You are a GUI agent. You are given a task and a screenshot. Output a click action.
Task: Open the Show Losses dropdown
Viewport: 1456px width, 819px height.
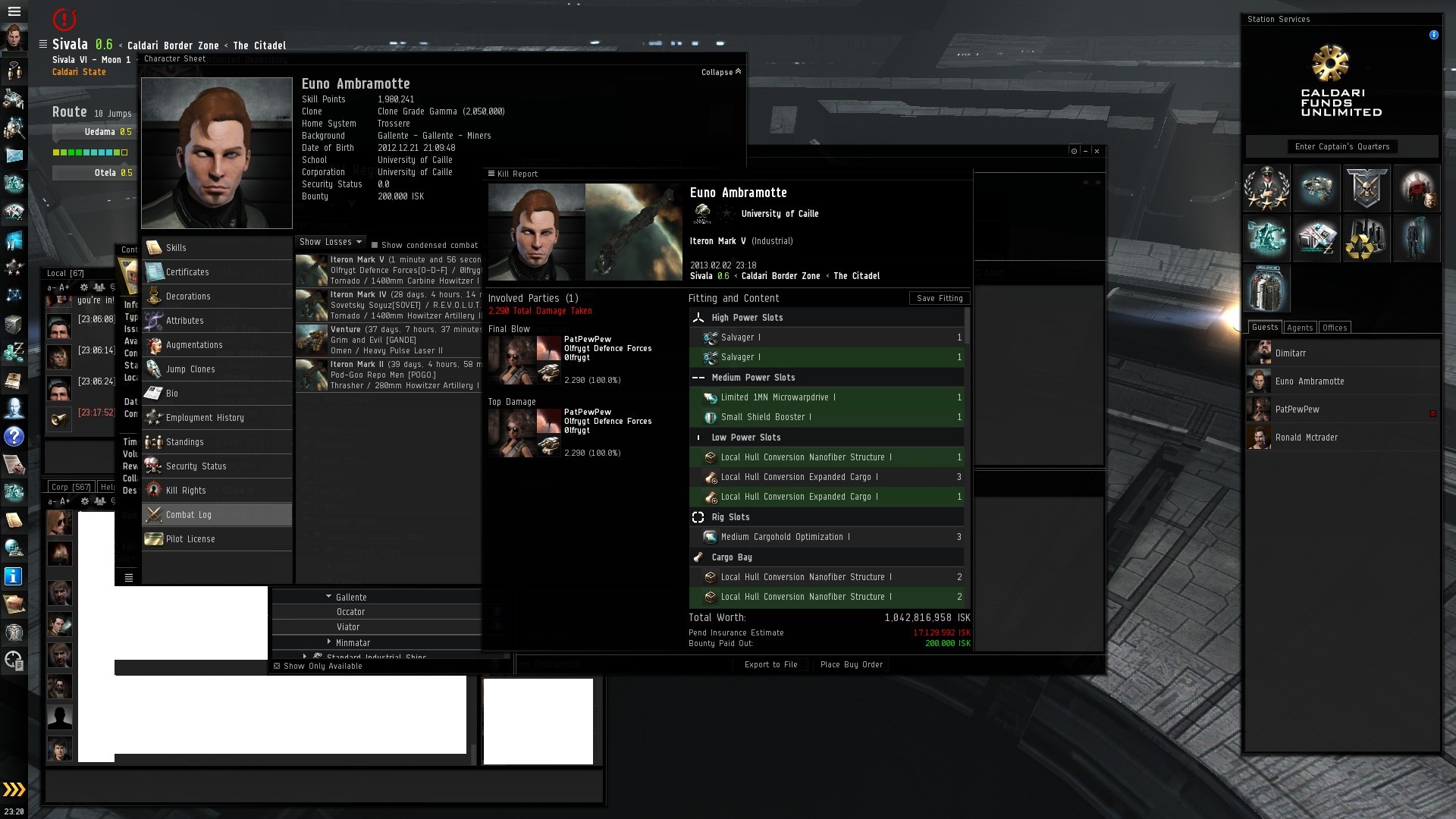(x=331, y=242)
